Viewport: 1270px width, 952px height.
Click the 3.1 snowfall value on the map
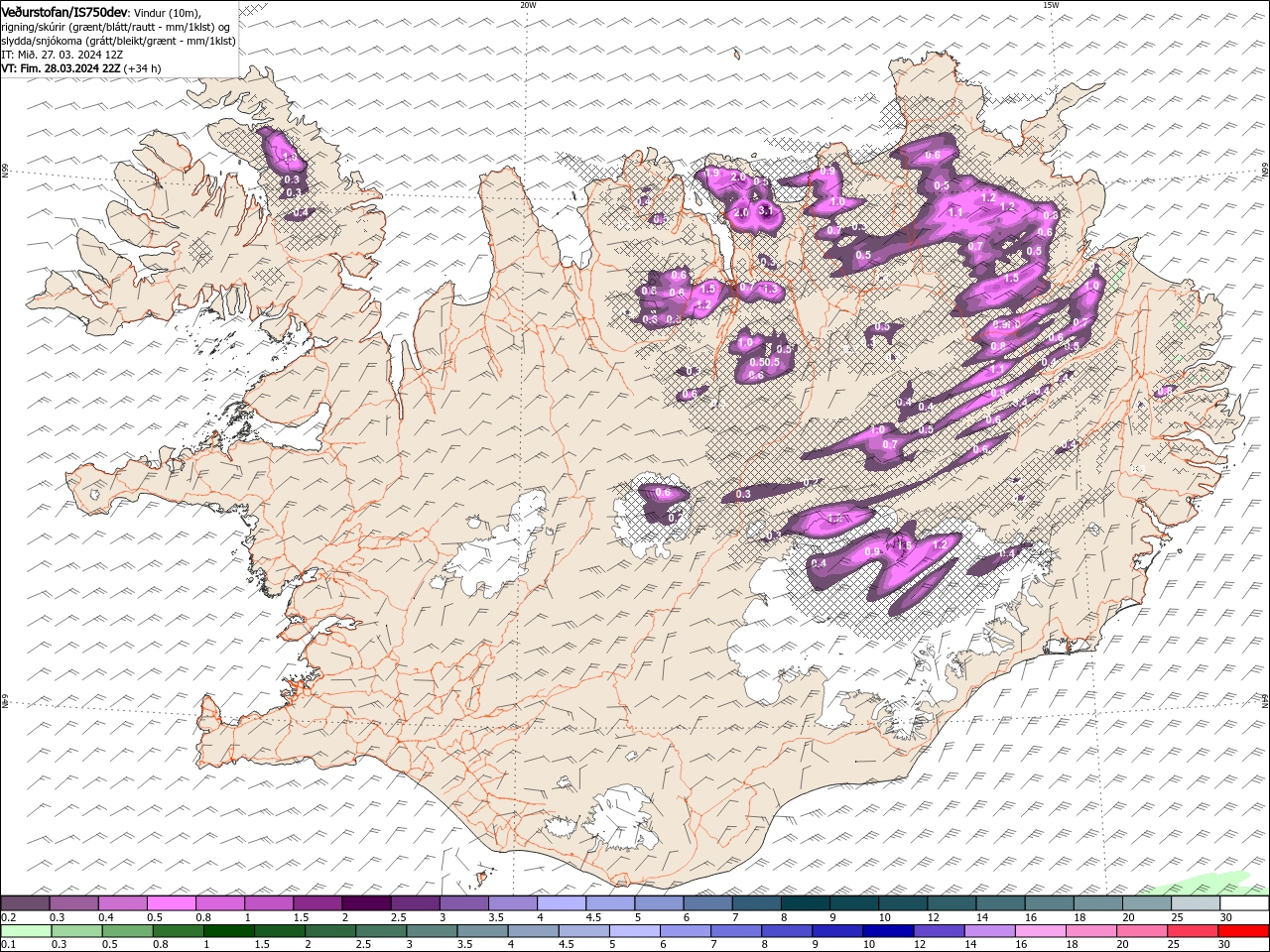coord(765,210)
